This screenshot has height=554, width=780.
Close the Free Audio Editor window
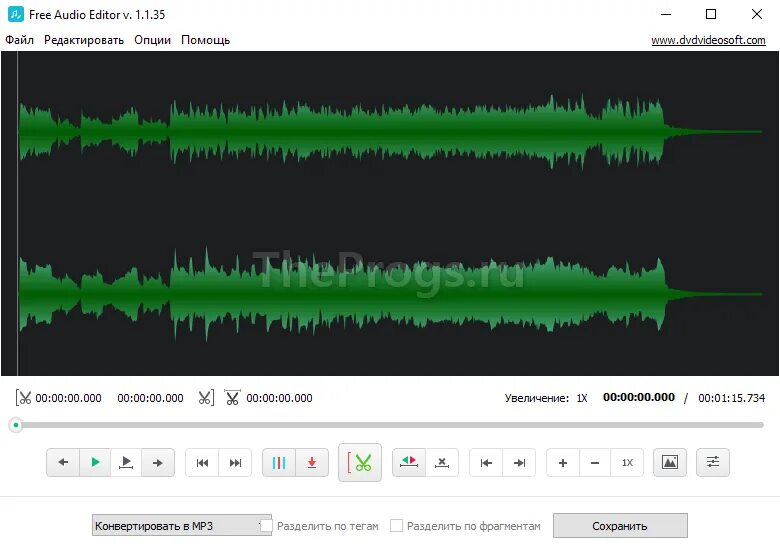coord(757,14)
